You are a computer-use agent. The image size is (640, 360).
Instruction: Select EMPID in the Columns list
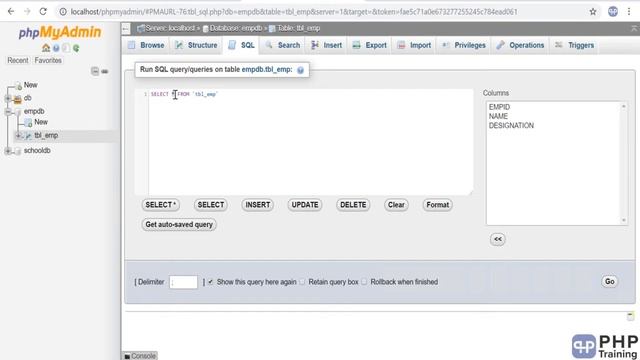coord(499,107)
